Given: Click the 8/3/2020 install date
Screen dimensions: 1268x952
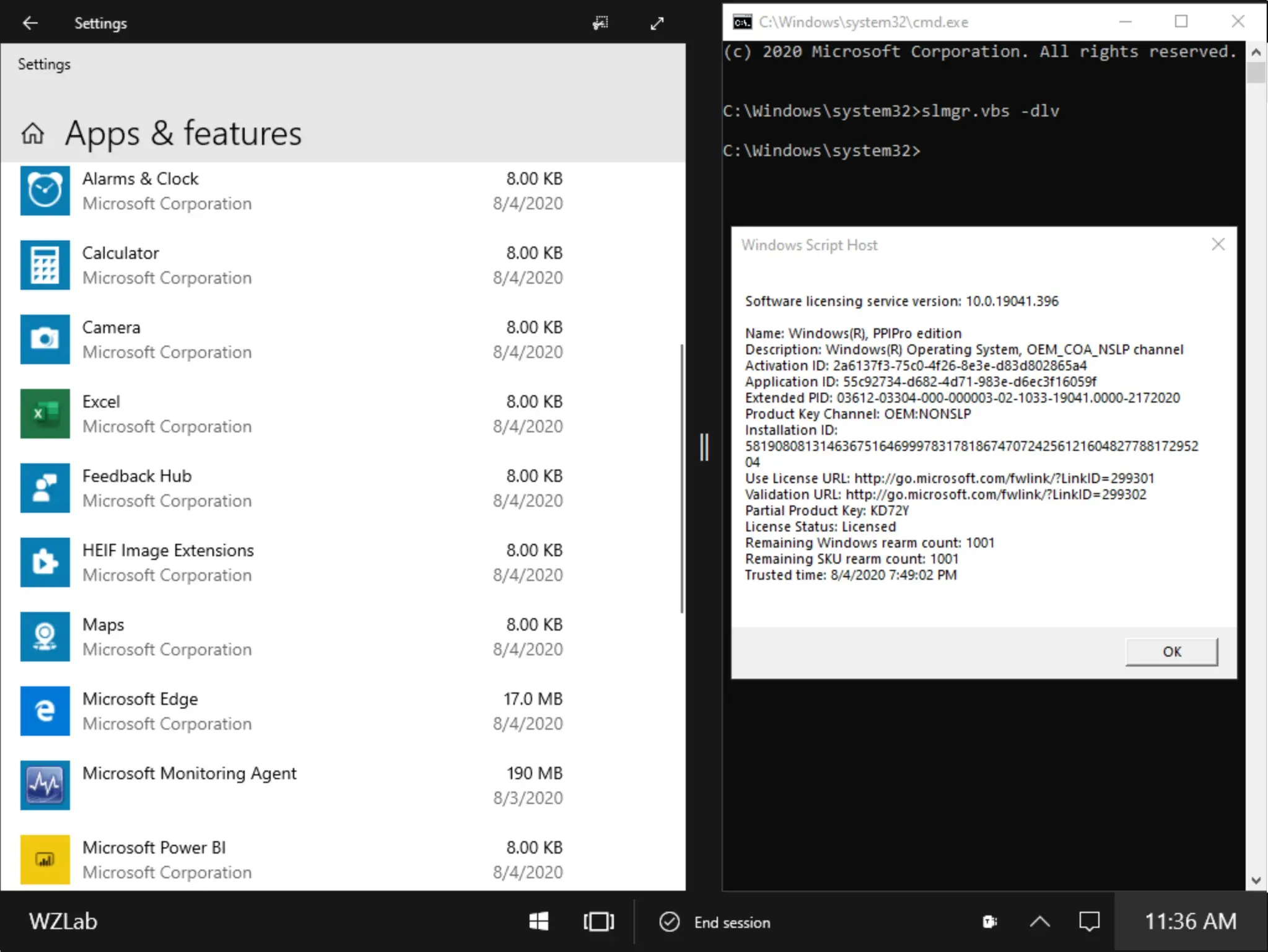Looking at the screenshot, I should (x=528, y=798).
